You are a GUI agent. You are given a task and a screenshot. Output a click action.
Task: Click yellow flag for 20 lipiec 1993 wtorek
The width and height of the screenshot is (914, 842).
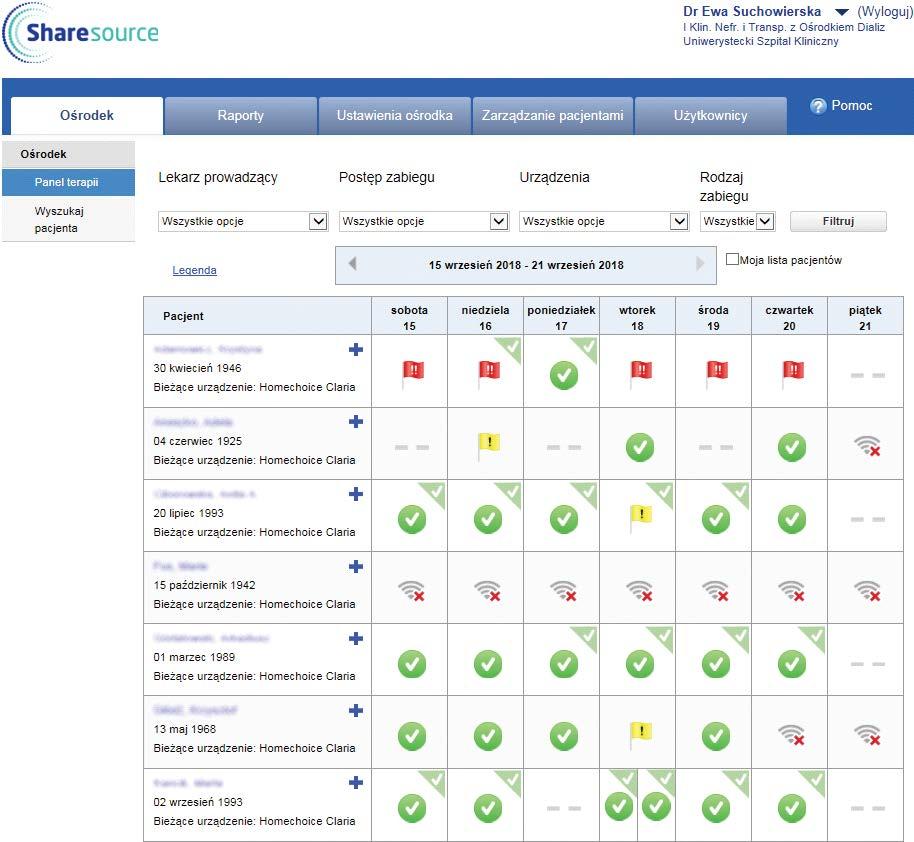pyautogui.click(x=641, y=518)
